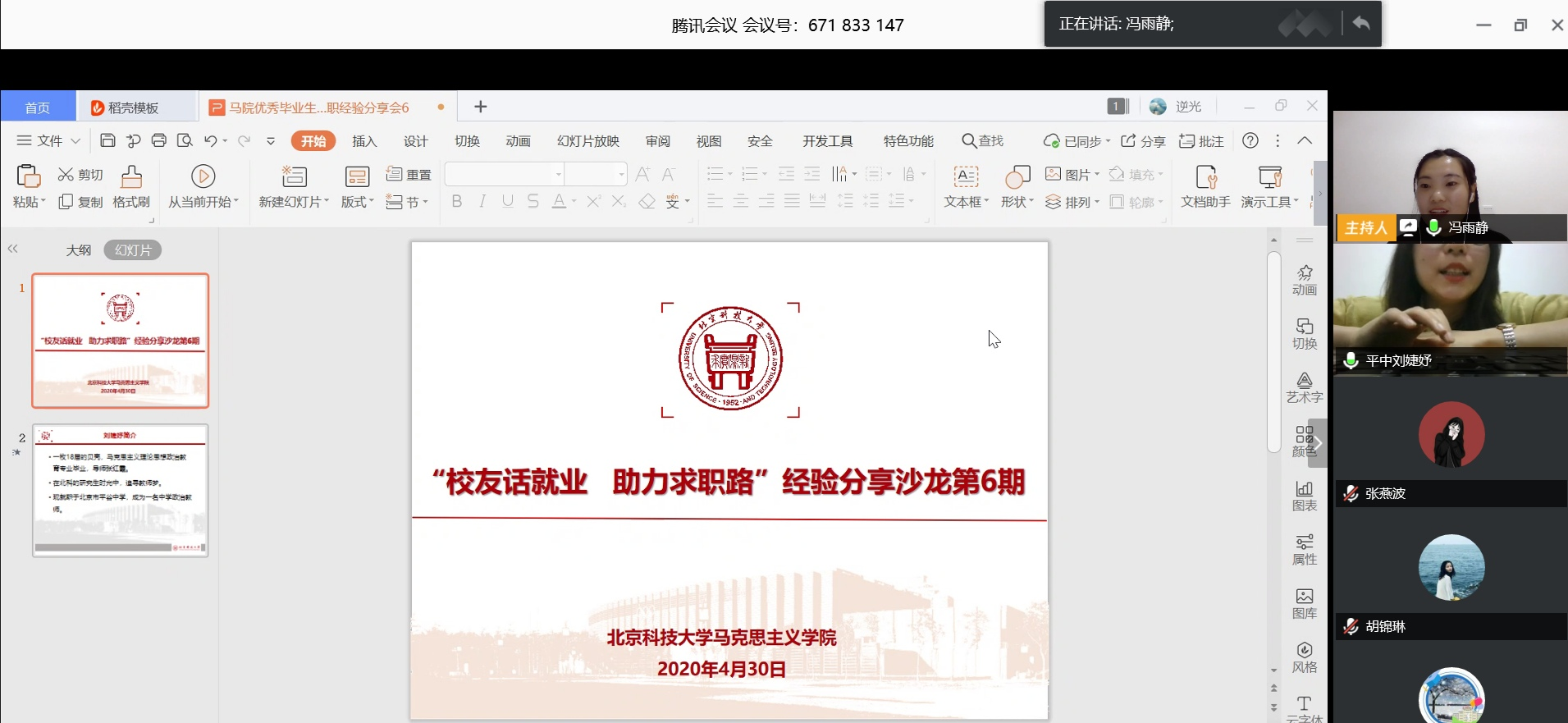Open the font color picker
The width and height of the screenshot is (1568, 723).
point(564,201)
